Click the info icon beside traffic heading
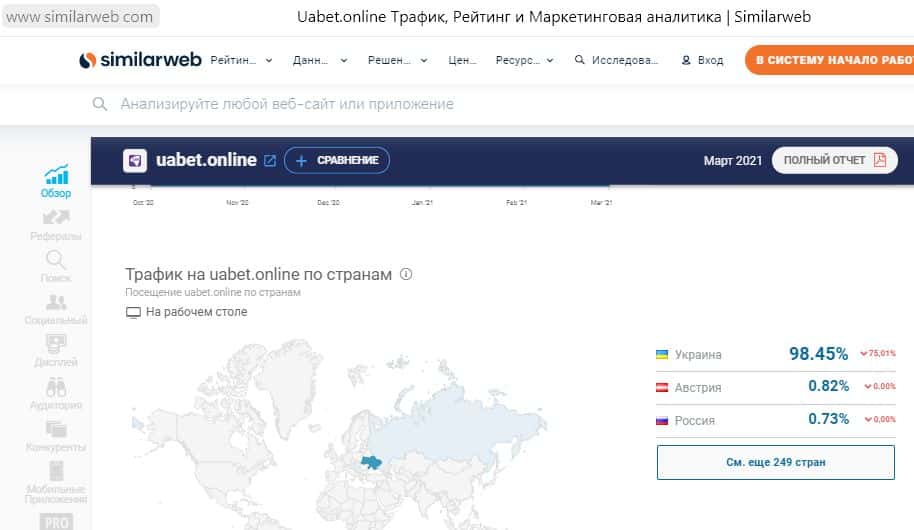 coord(406,274)
